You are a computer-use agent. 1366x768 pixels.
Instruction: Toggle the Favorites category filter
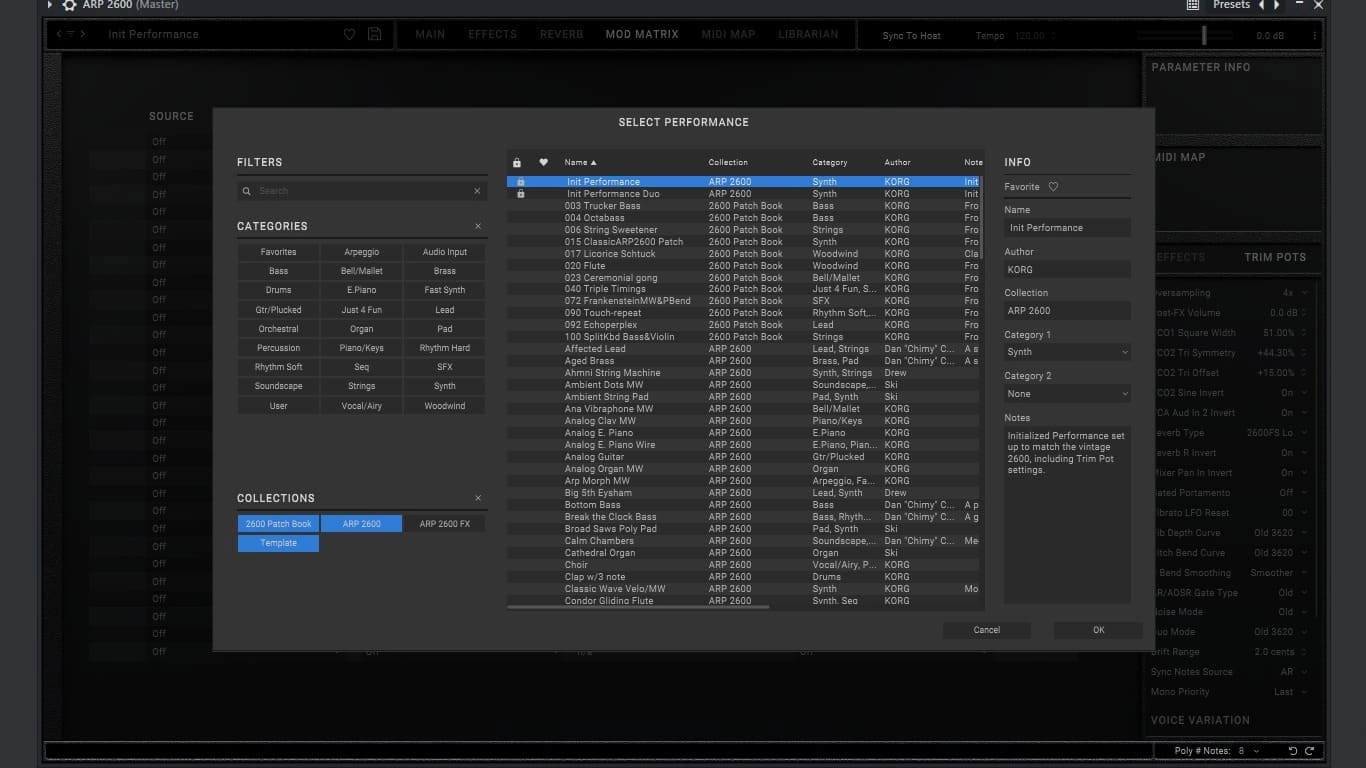(278, 252)
